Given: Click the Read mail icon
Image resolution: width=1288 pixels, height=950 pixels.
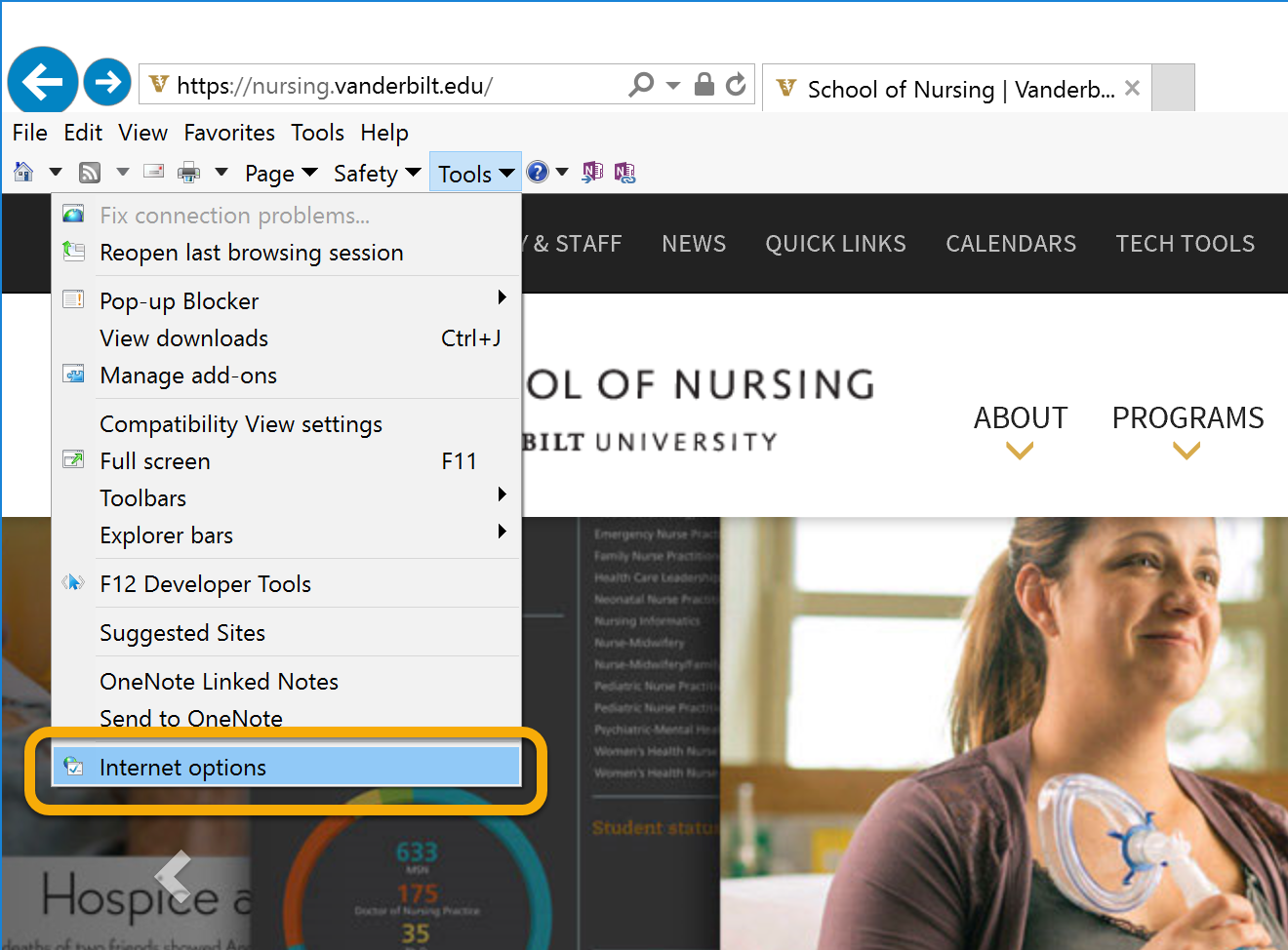Looking at the screenshot, I should tap(154, 172).
